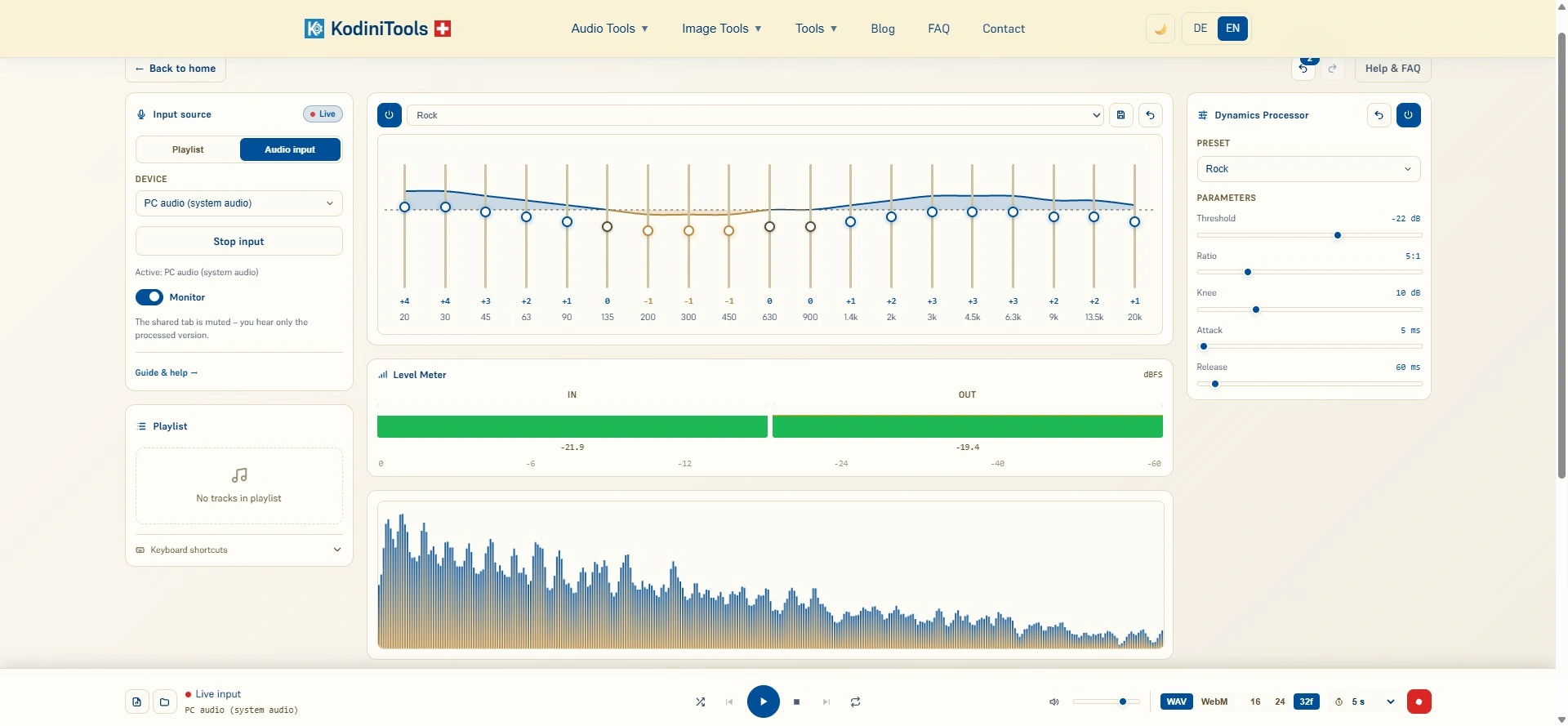Viewport: 1568px width, 726px height.
Task: Click the 200 Hz equalizer band handle
Action: (648, 231)
